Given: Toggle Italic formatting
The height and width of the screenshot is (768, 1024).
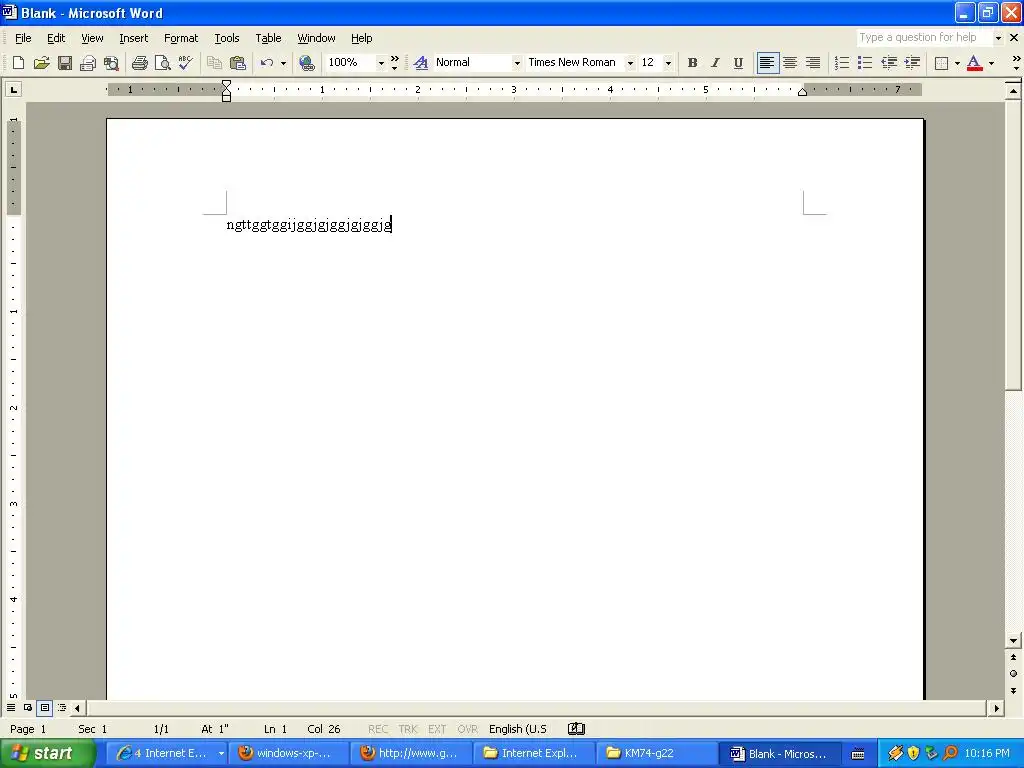Looking at the screenshot, I should tap(715, 63).
